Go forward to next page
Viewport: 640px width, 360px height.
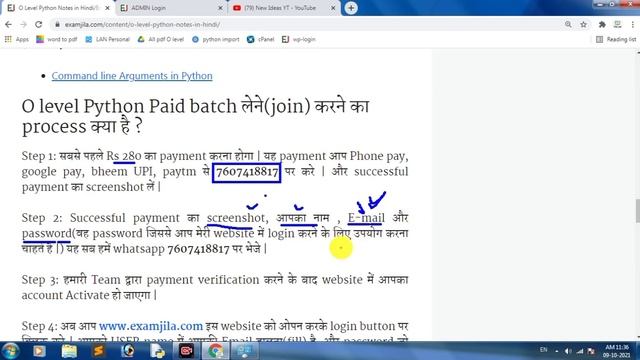pyautogui.click(x=23, y=24)
